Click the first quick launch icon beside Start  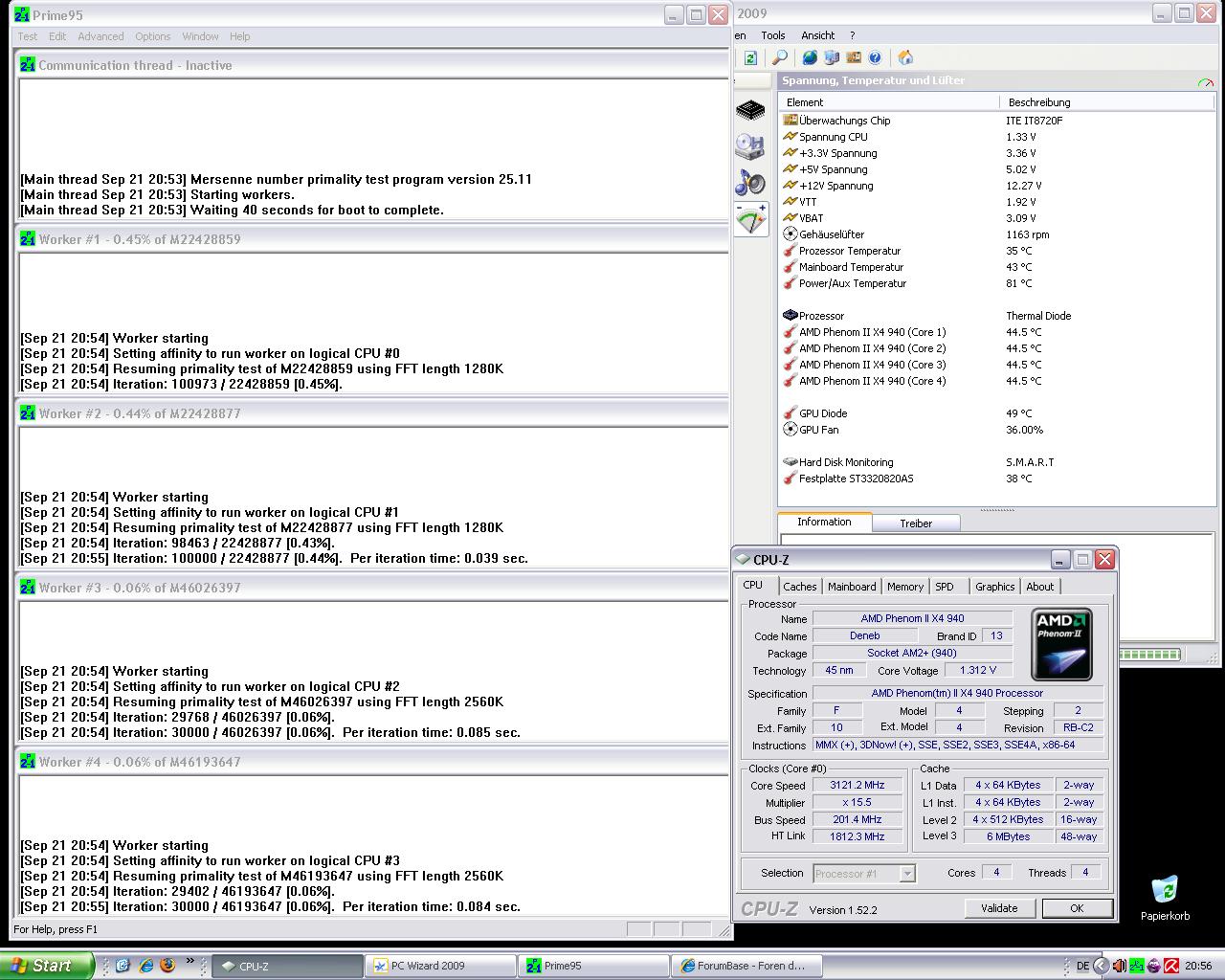[x=122, y=966]
